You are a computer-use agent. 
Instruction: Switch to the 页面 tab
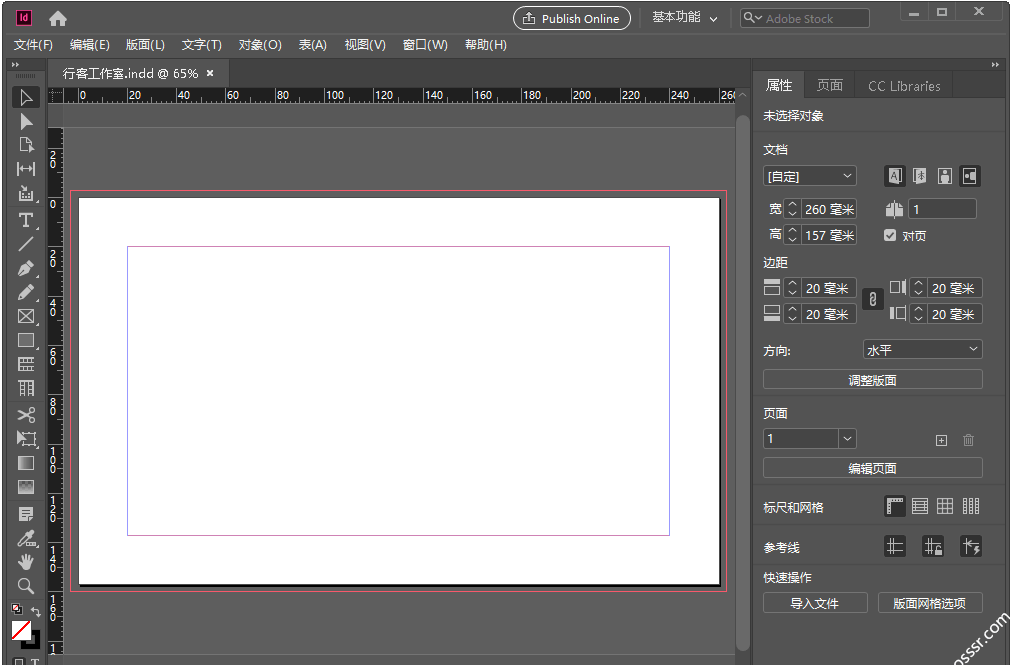[830, 85]
